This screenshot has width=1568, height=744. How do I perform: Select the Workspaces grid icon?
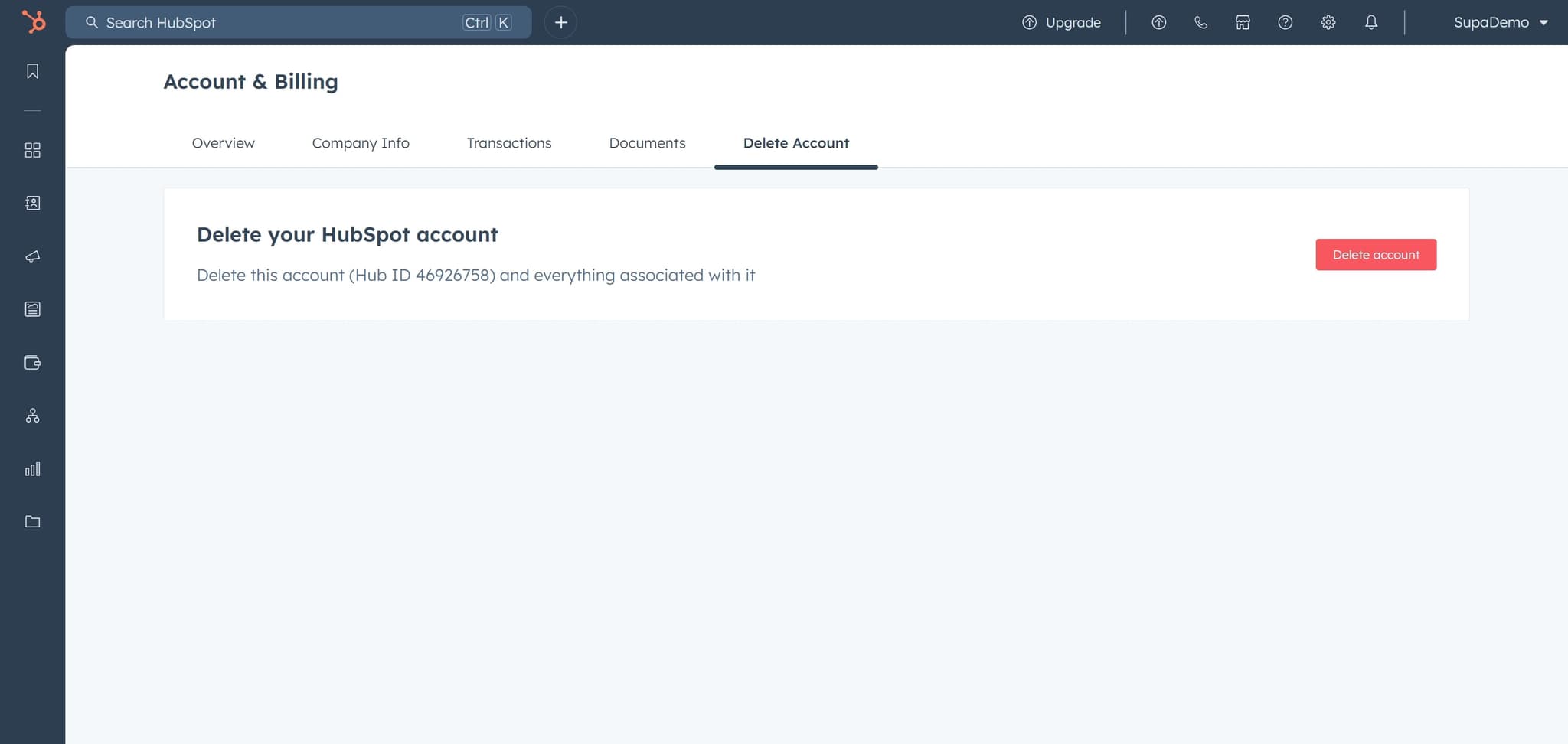[x=32, y=150]
